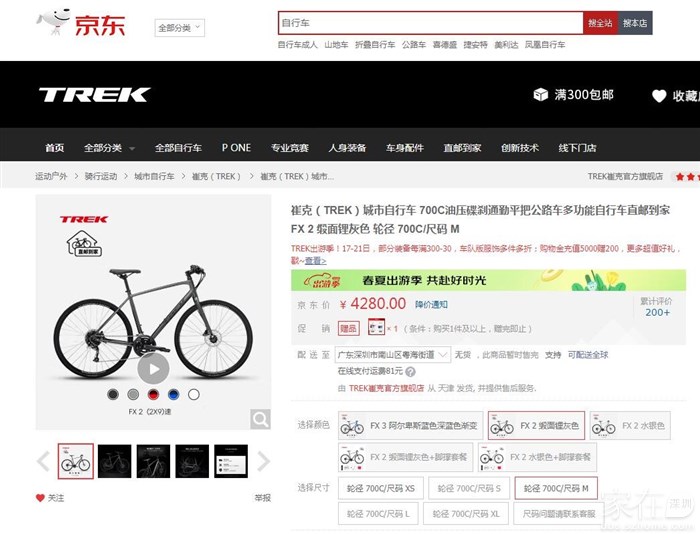Show previous thumbnails with left arrow
The width and height of the screenshot is (700, 534).
coord(43,461)
